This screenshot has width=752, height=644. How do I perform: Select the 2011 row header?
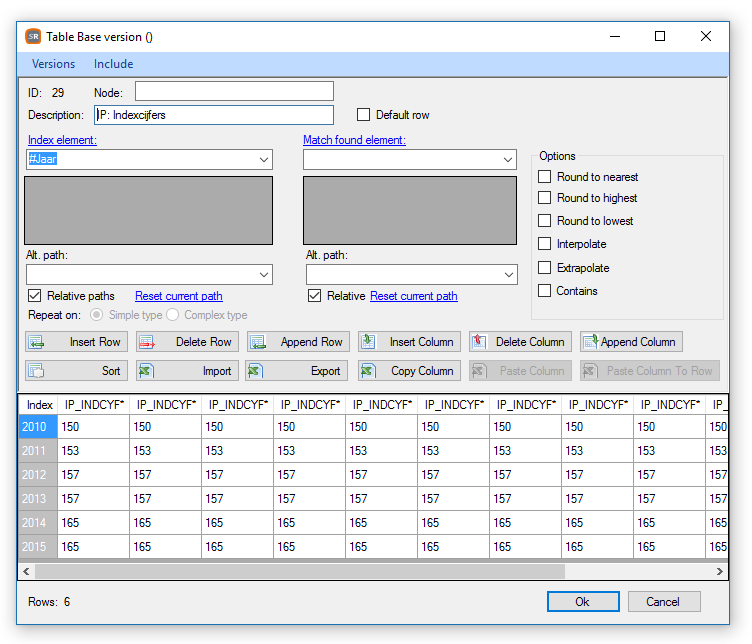[x=38, y=451]
